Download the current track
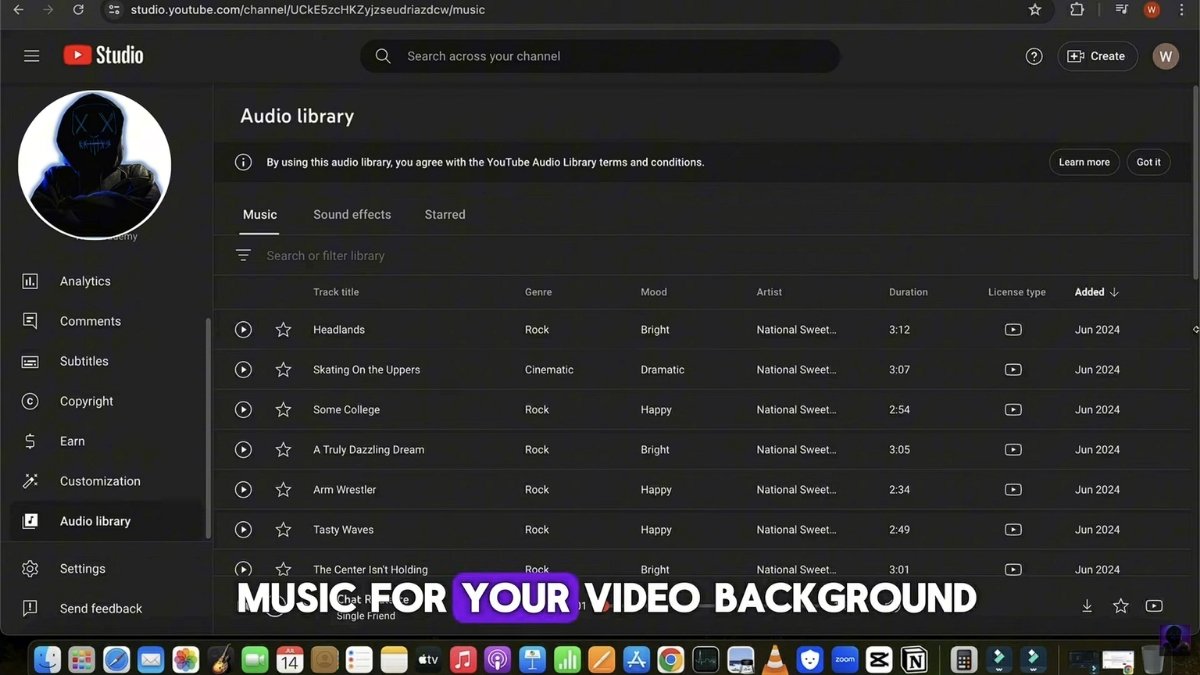Viewport: 1200px width, 675px height. [x=1087, y=605]
